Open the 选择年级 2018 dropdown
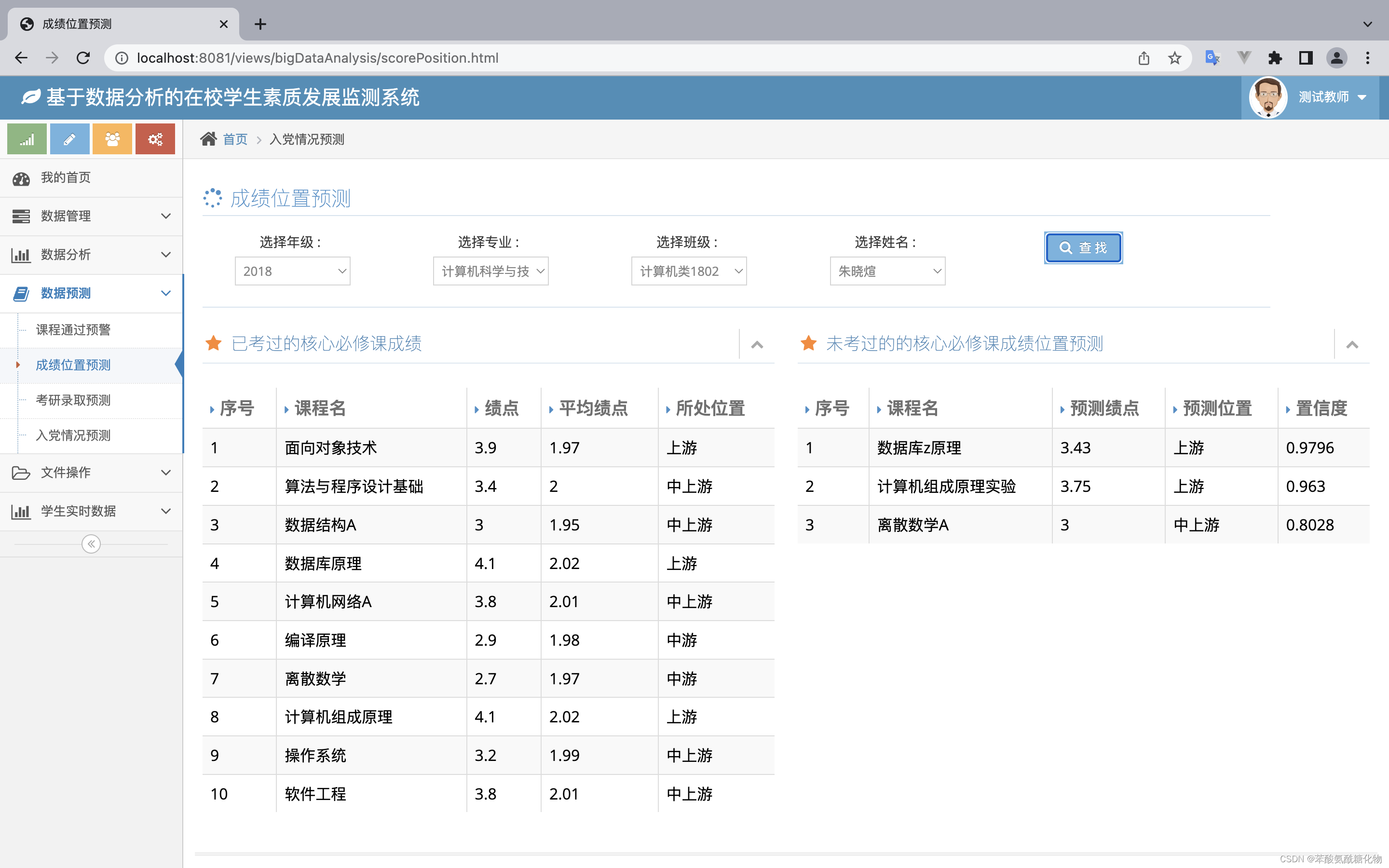The image size is (1389, 868). click(293, 271)
